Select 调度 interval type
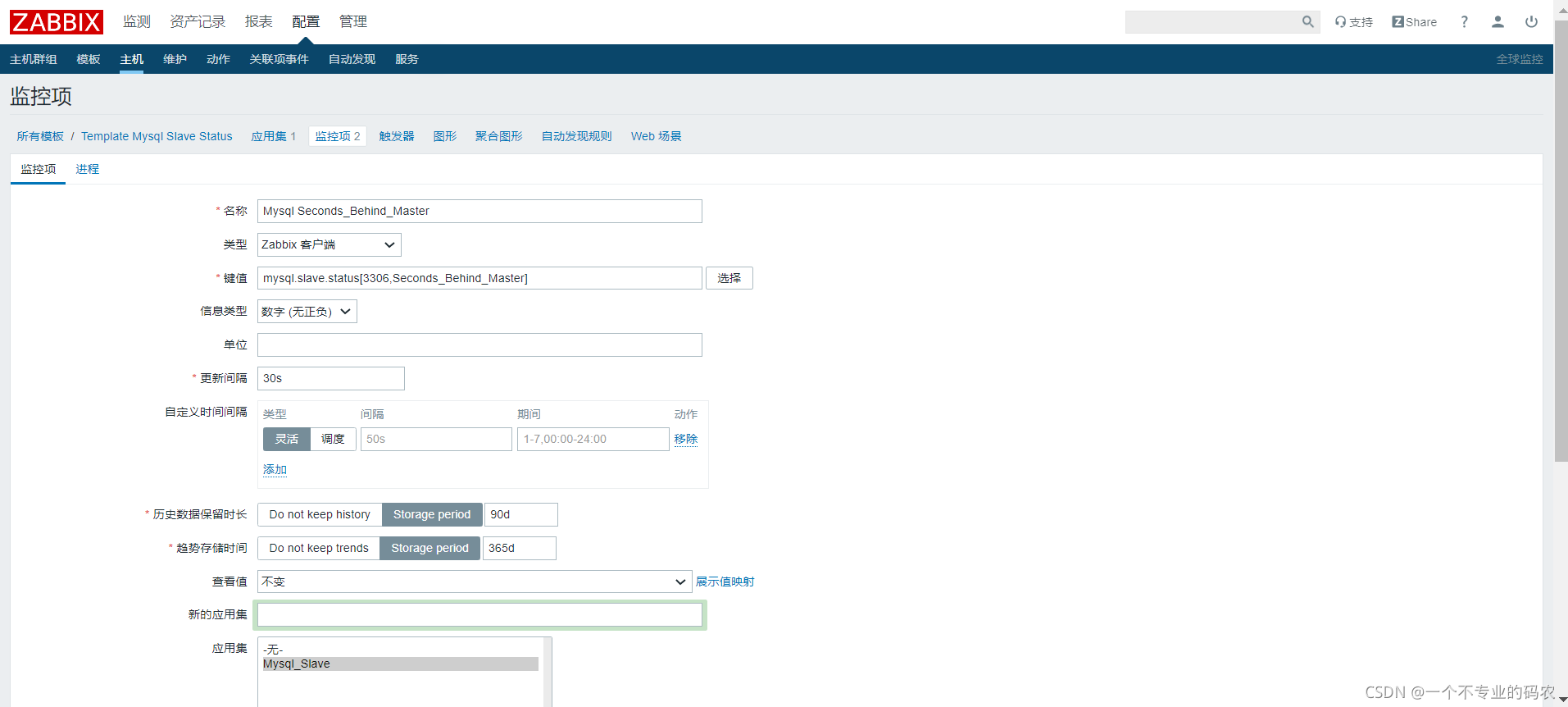 point(333,439)
